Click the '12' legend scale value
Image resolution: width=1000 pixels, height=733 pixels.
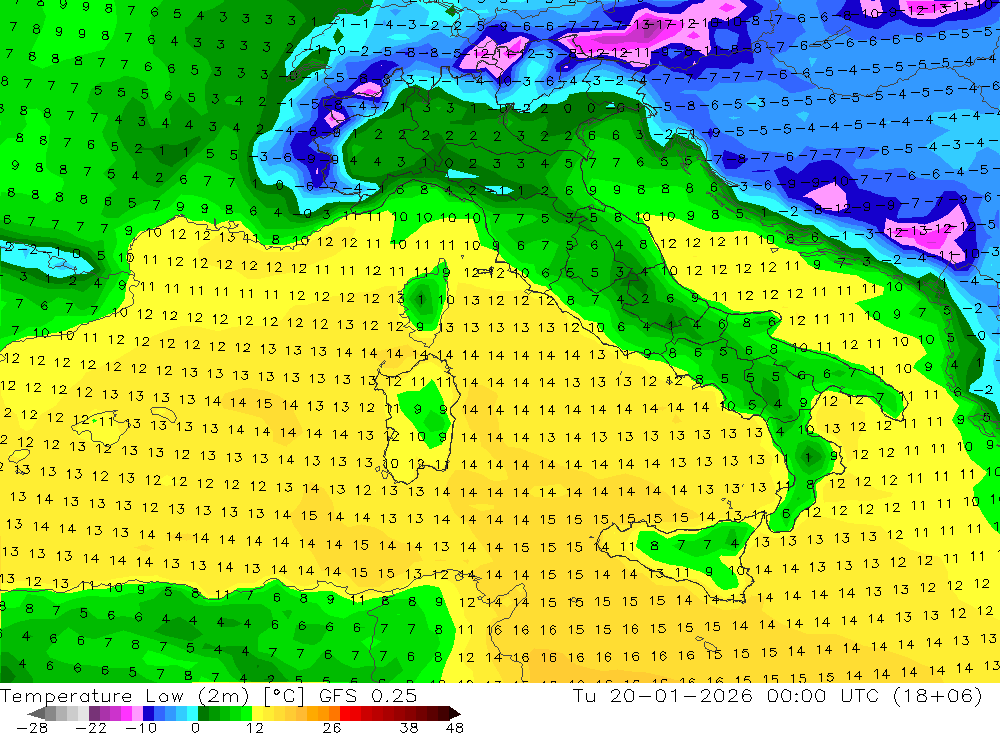tap(254, 727)
